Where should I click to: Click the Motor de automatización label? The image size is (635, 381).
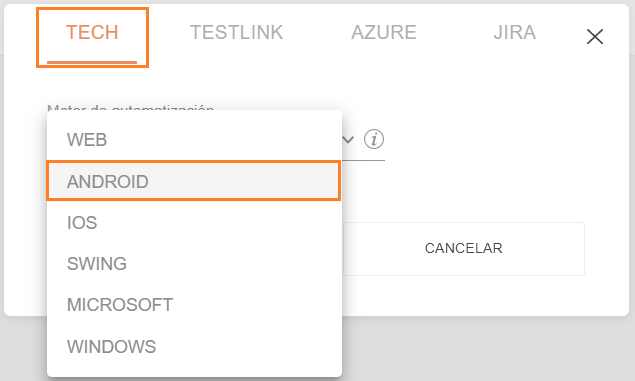click(x=130, y=107)
